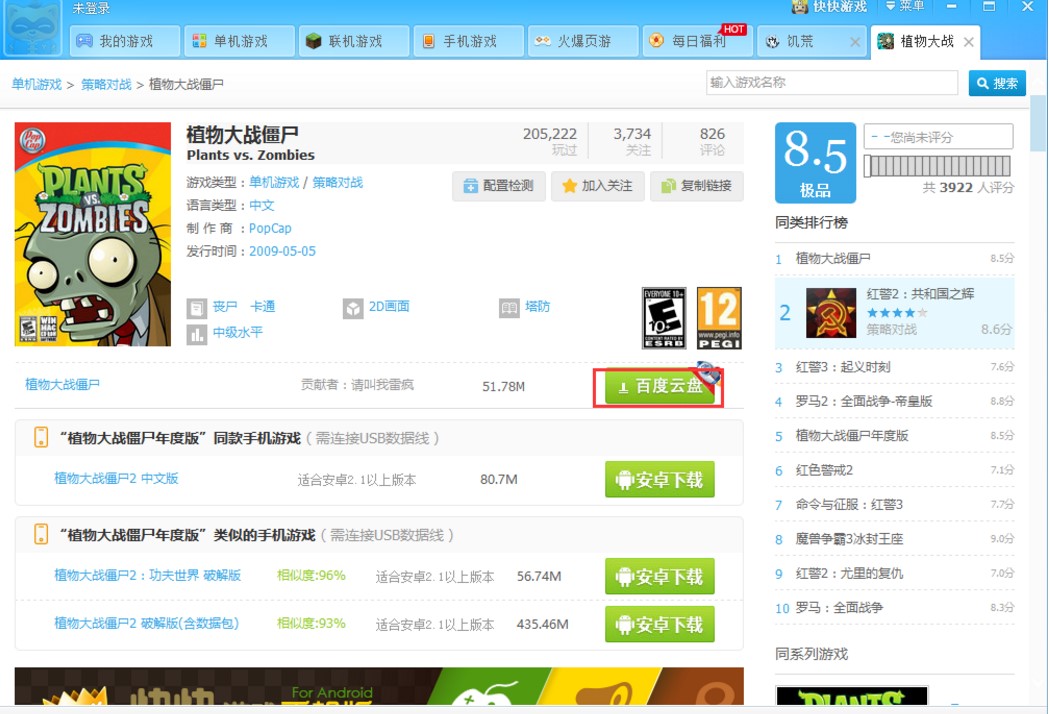
Task: Open the 菜单 dropdown menu
Action: tap(905, 6)
